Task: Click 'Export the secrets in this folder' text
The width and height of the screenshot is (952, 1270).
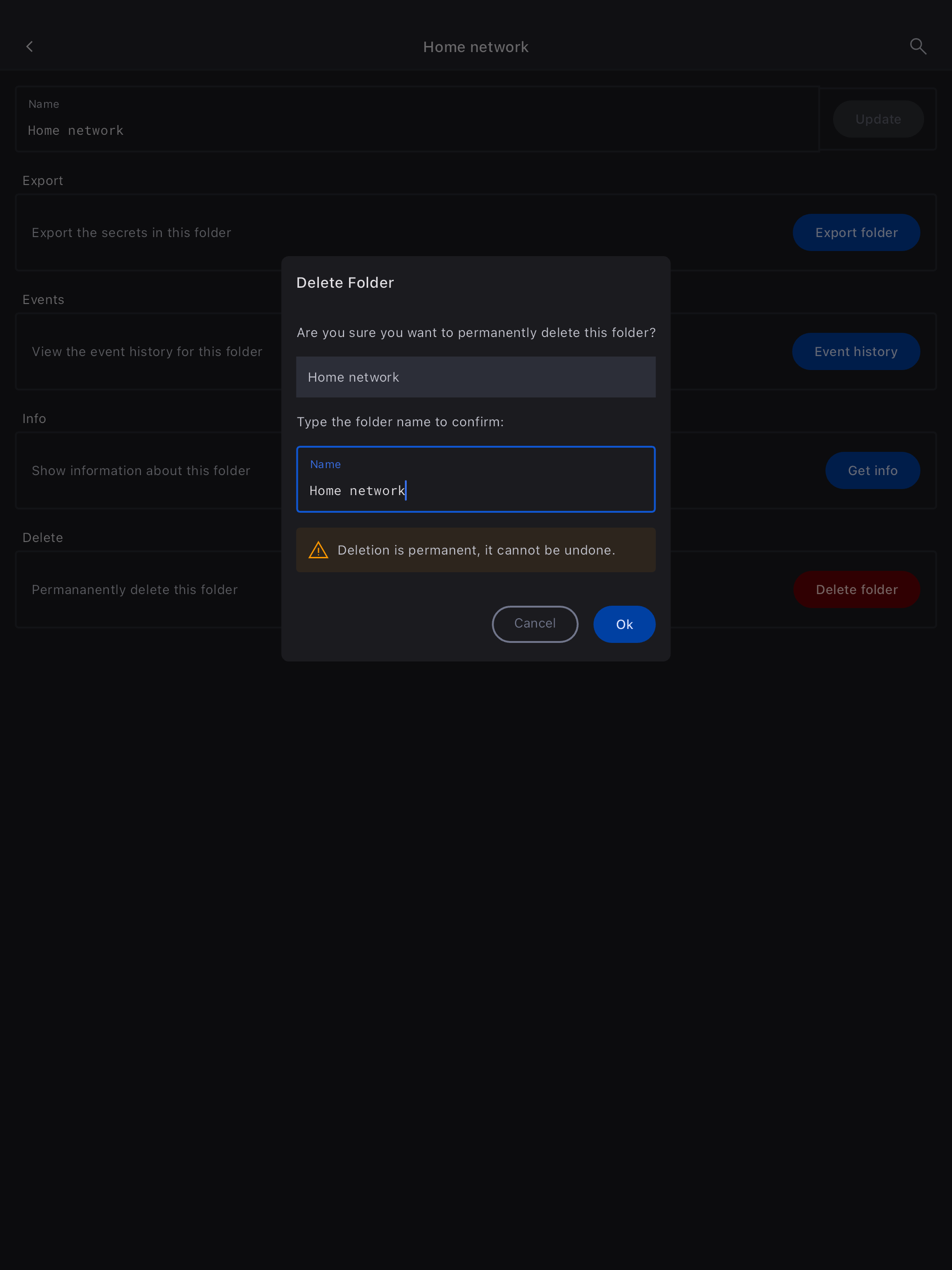Action: (x=132, y=232)
